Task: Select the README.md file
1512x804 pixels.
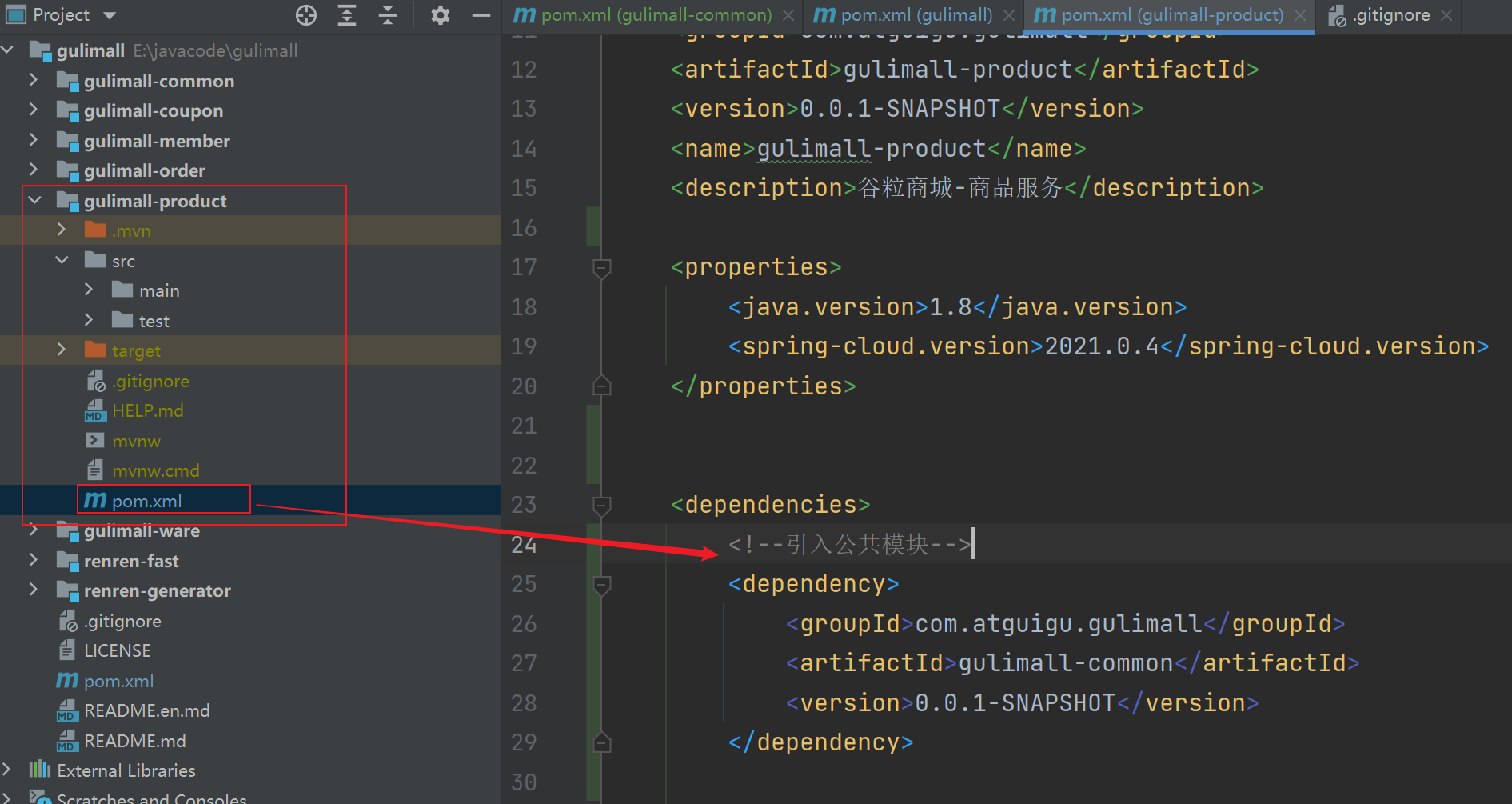Action: (135, 741)
